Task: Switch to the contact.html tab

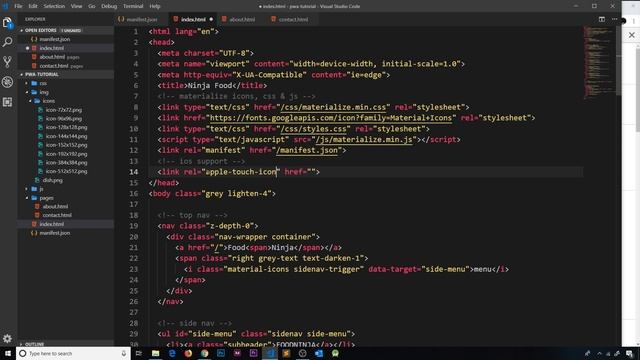Action: pos(293,19)
